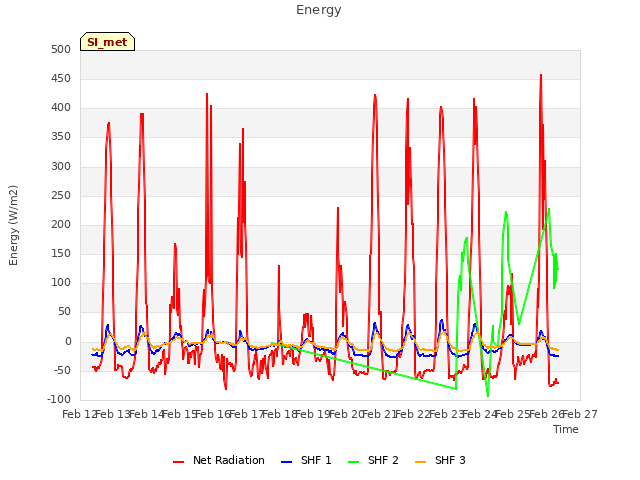Click the Feb 20 x-axis tick label
Screen dimensions: 640x480
(x=347, y=414)
